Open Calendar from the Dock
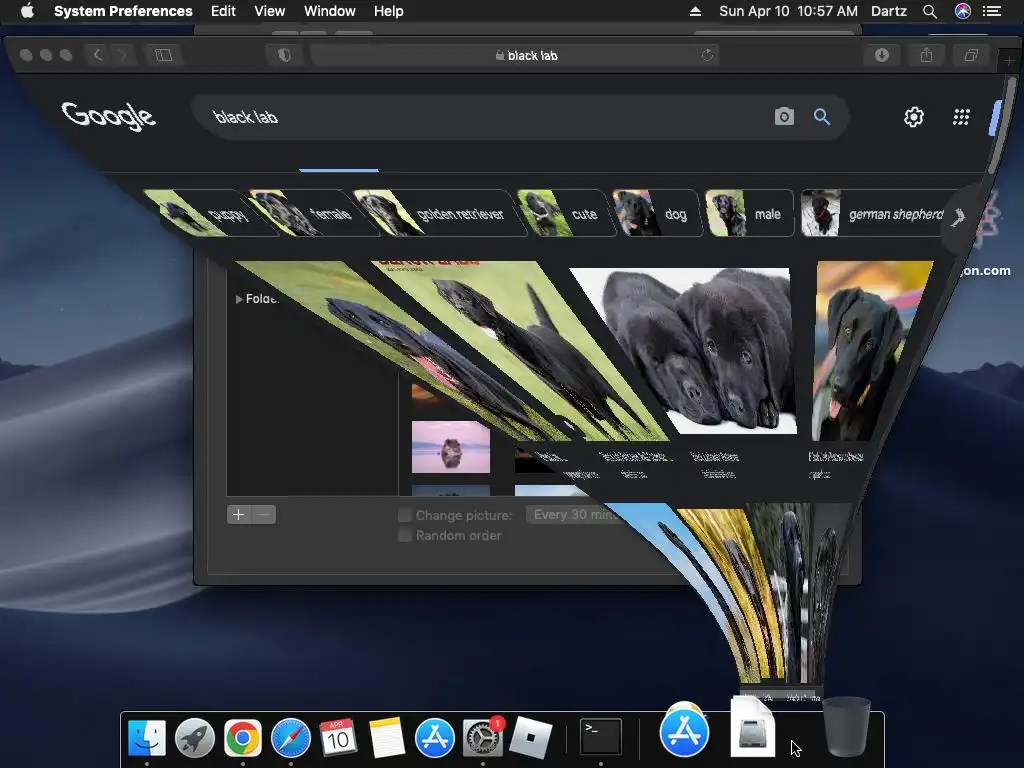Screen dimensions: 1024x768 point(338,738)
